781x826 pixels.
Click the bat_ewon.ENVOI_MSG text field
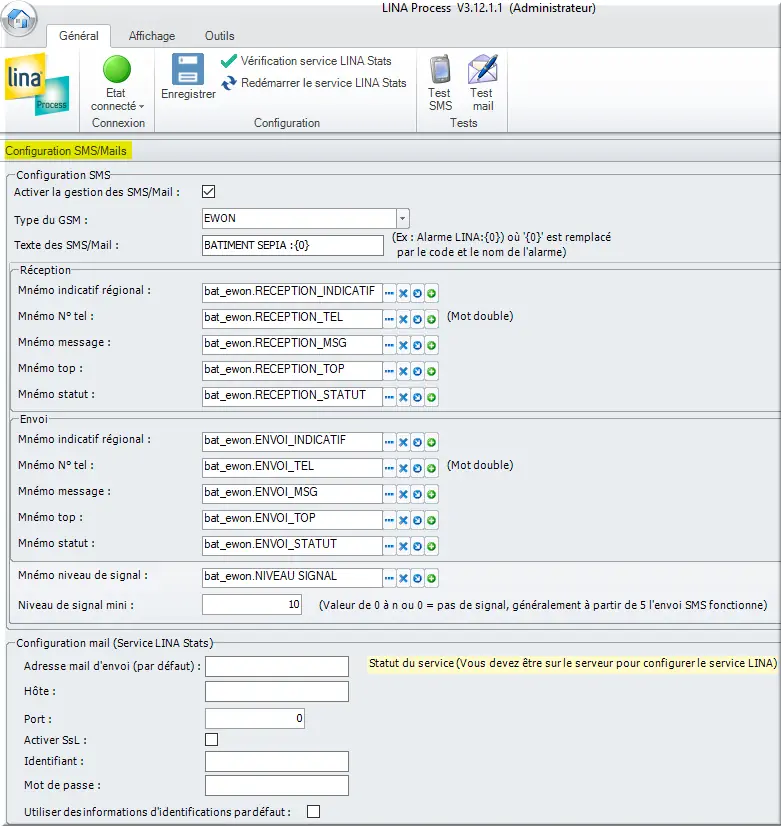coord(292,493)
